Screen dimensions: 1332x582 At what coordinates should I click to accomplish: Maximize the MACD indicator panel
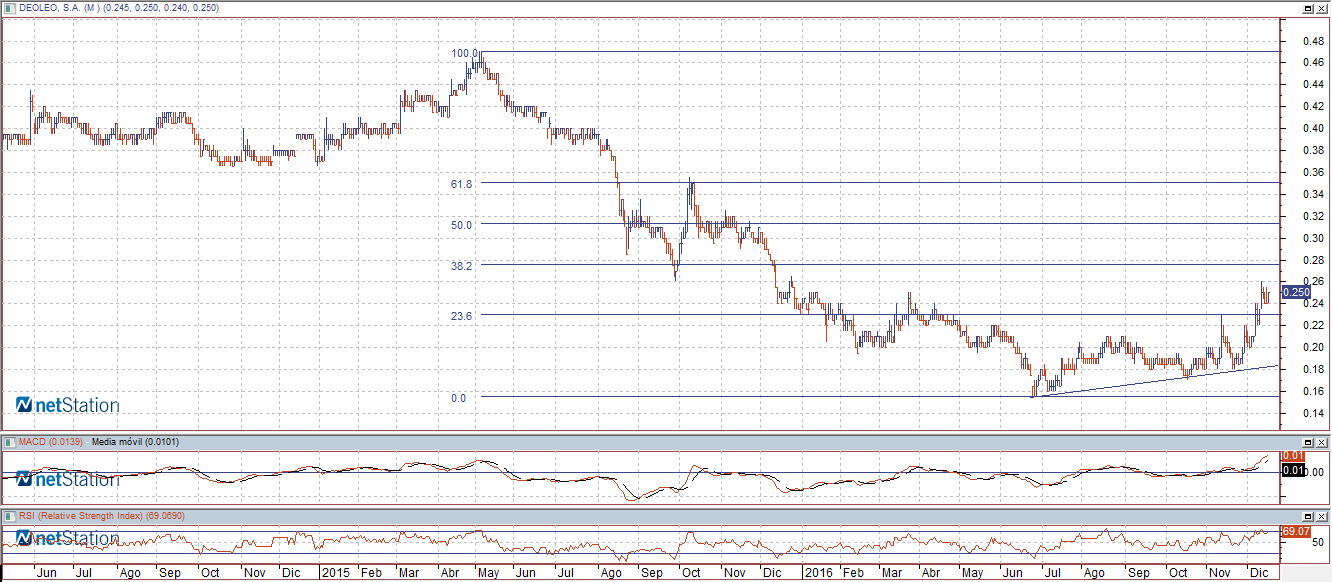(1307, 441)
